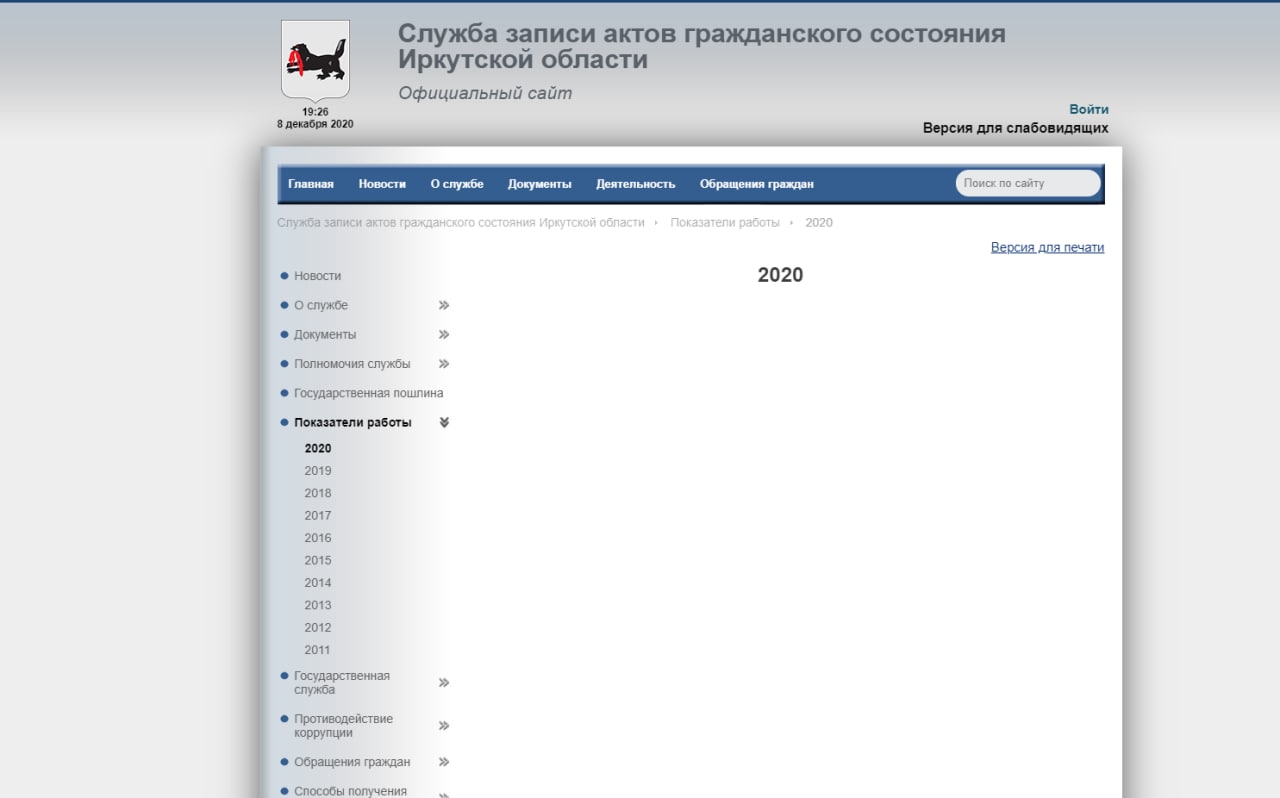Open the Главная menu item
This screenshot has height=798, width=1280.
click(311, 184)
